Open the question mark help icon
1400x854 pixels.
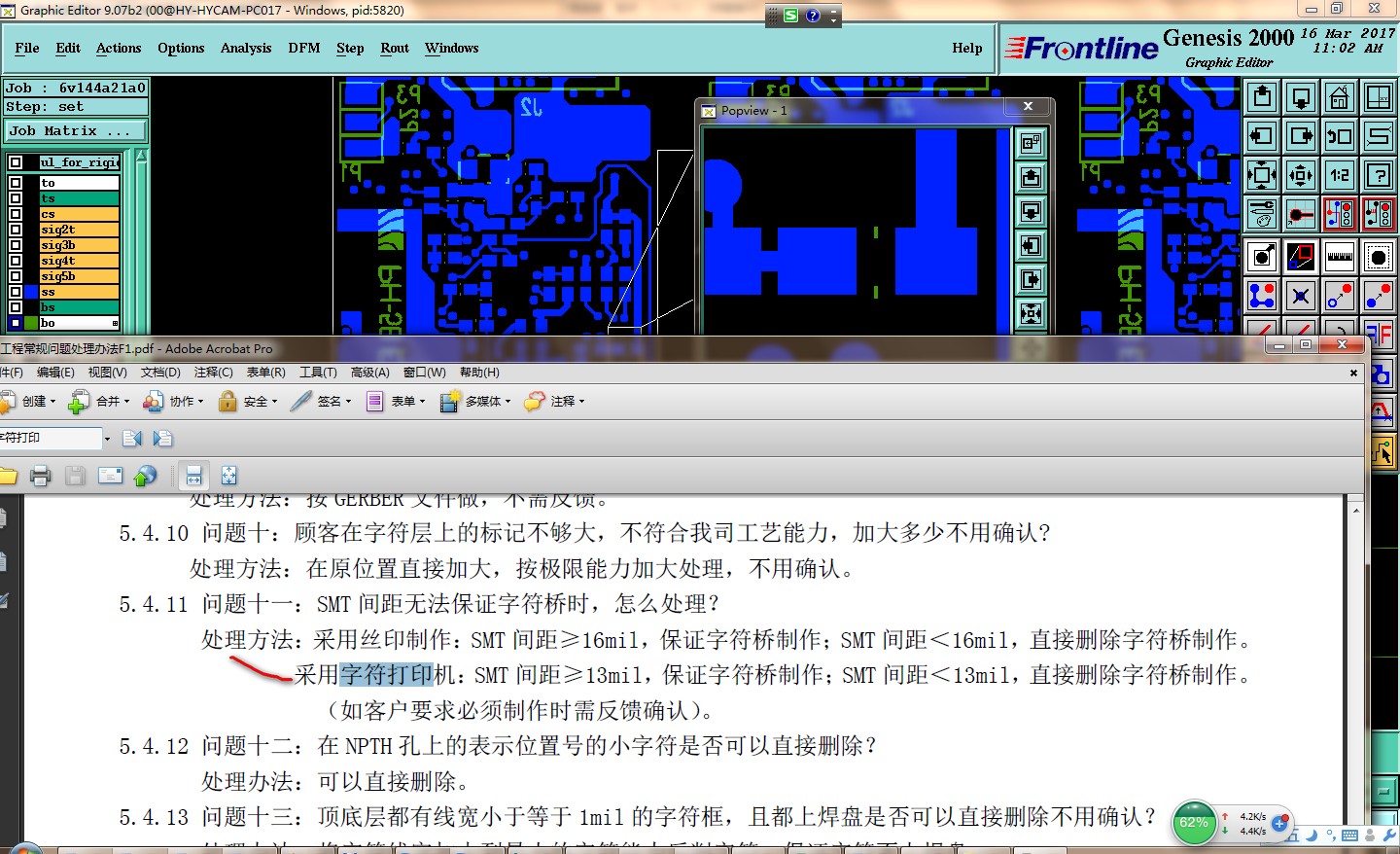[1379, 175]
